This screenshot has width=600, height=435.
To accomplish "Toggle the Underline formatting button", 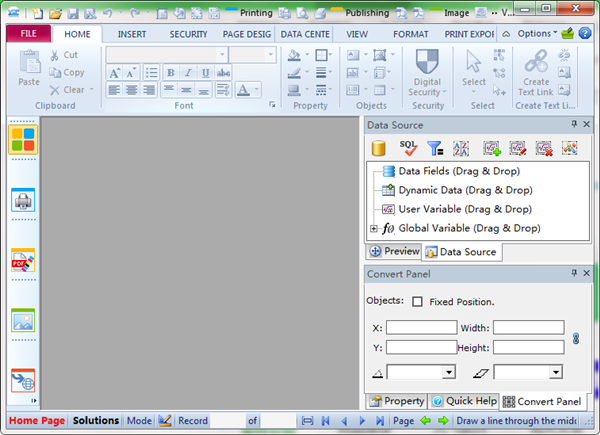I will point(205,73).
